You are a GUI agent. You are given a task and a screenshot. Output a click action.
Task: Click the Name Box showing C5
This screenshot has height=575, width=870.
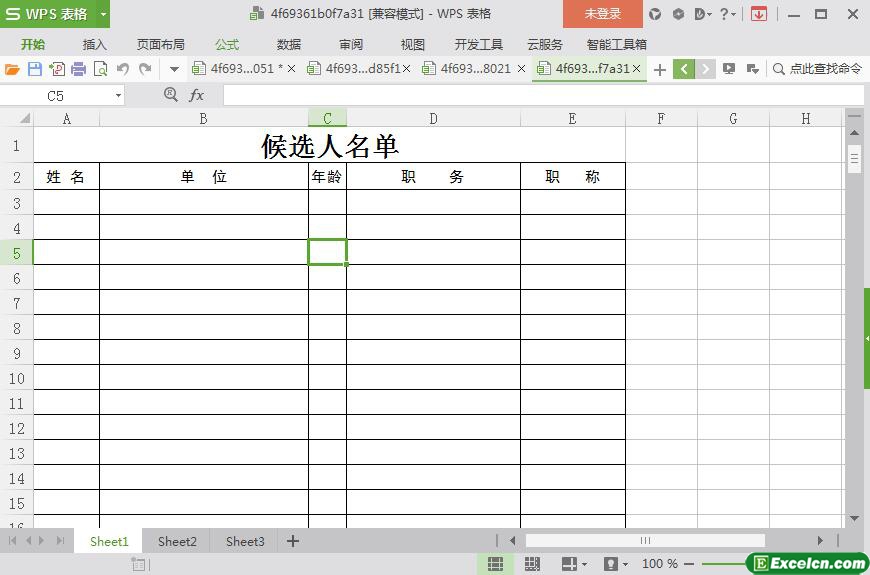55,96
